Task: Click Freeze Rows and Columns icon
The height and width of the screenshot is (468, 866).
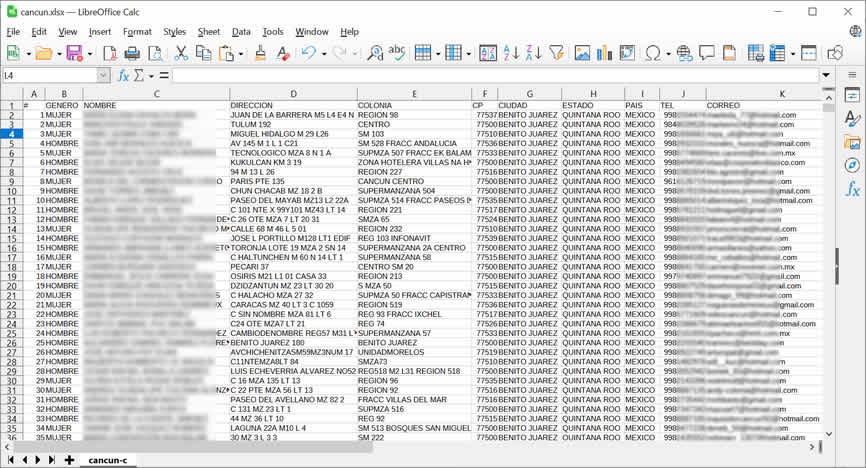Action: 778,53
